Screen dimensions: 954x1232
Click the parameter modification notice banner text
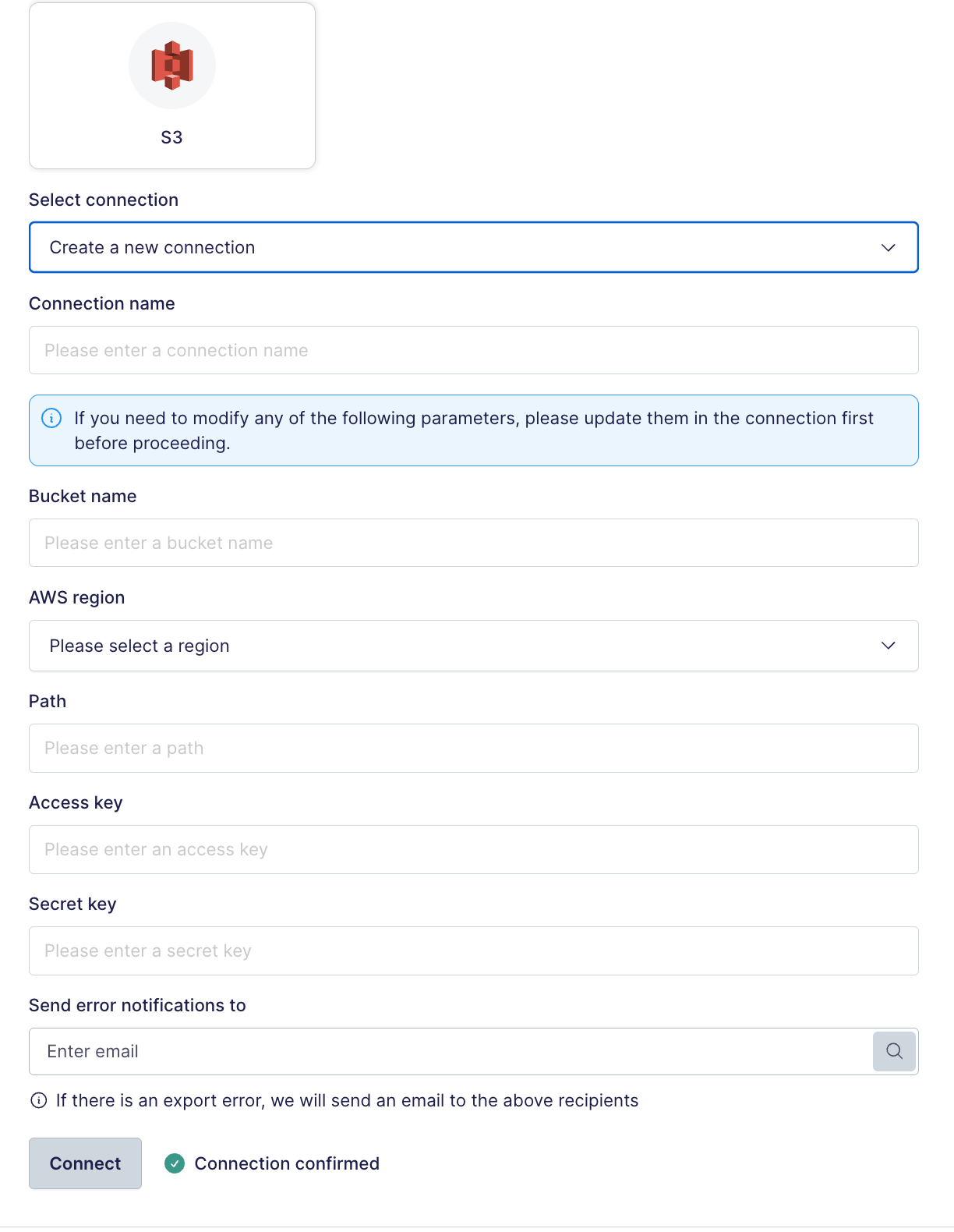click(474, 430)
